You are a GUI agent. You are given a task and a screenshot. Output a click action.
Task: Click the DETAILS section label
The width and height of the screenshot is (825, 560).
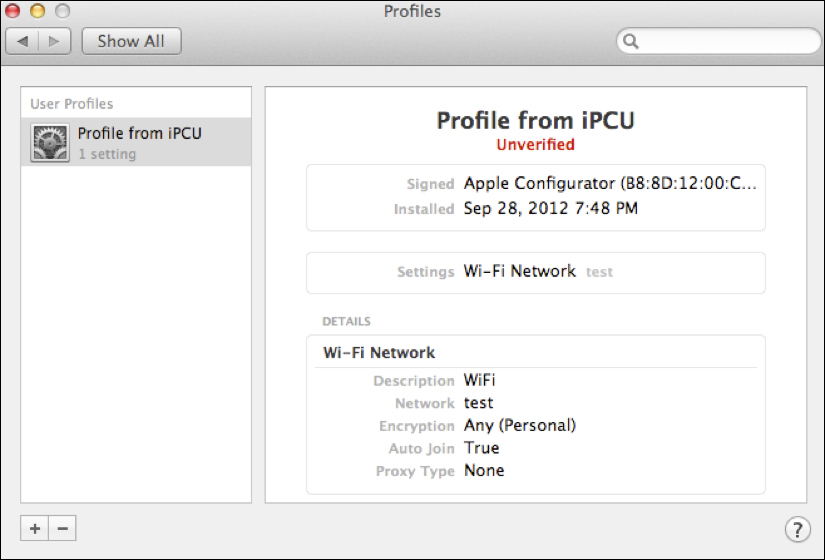click(346, 322)
